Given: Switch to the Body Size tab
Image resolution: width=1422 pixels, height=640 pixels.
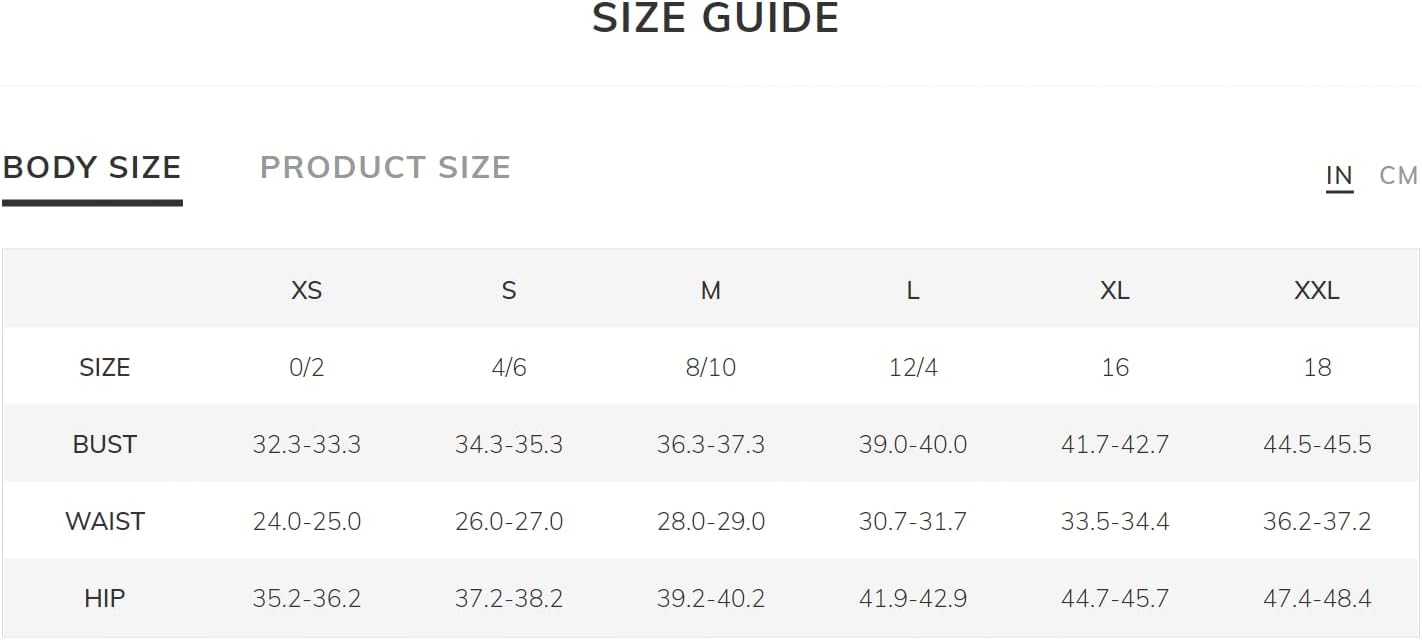Looking at the screenshot, I should [92, 168].
